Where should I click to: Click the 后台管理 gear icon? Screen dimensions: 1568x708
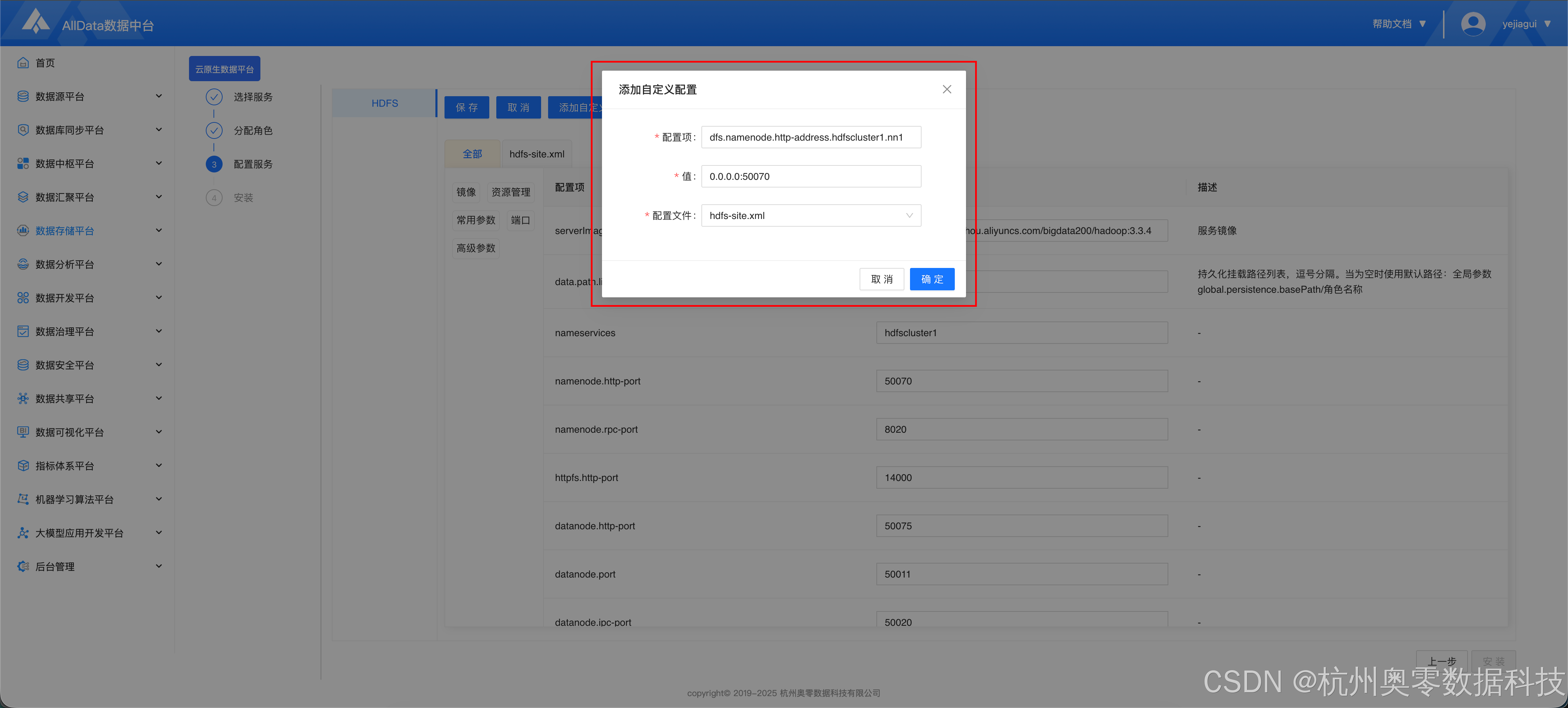tap(23, 566)
